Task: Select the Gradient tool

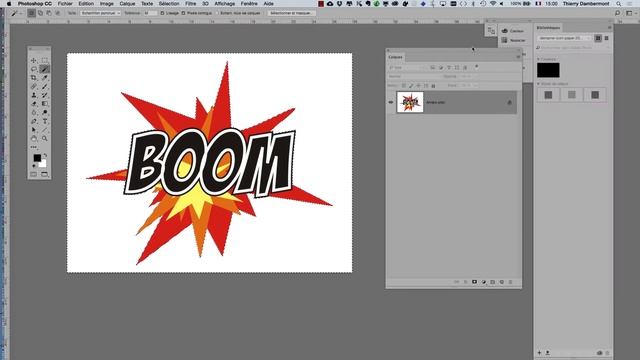Action: (x=44, y=104)
